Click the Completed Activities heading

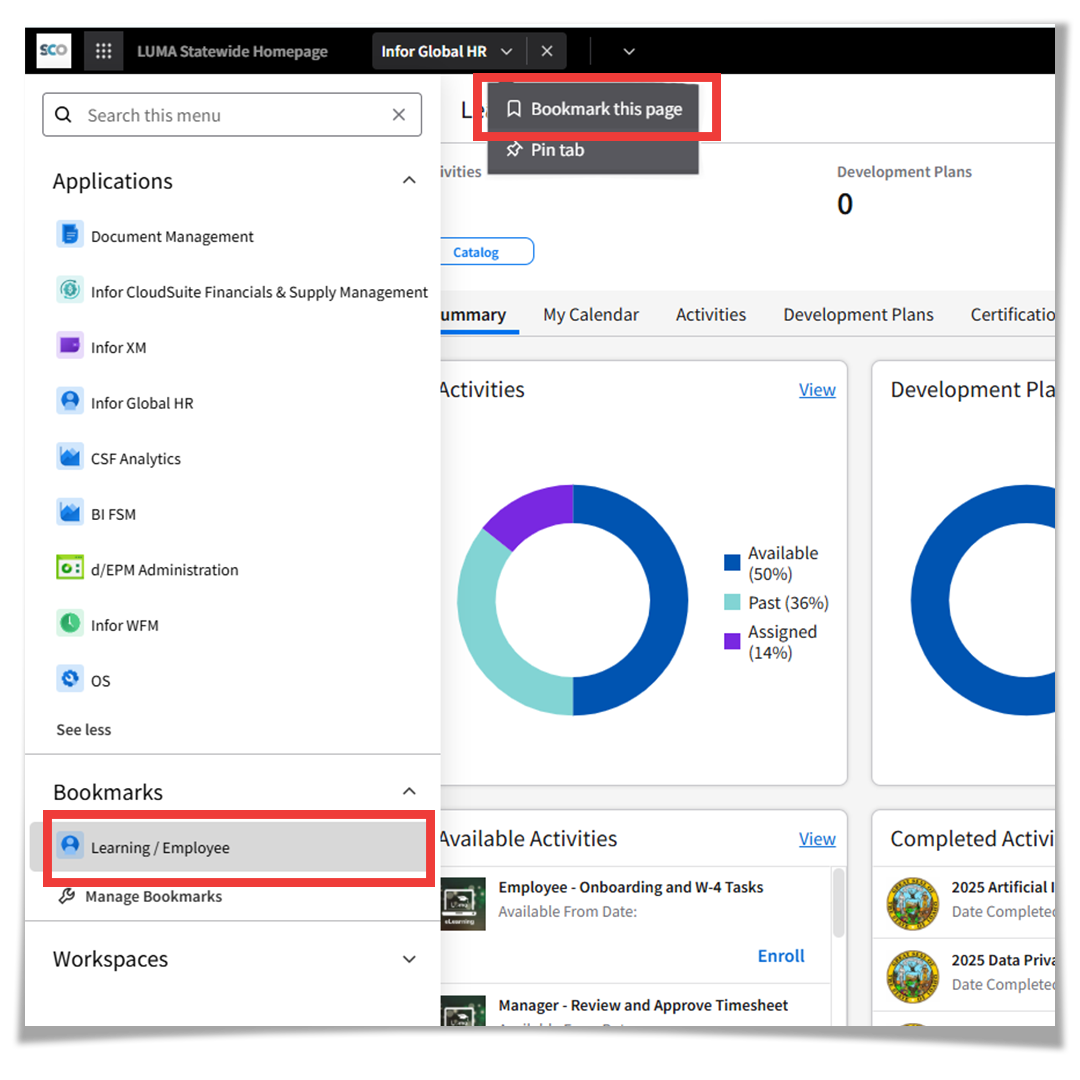(972, 839)
